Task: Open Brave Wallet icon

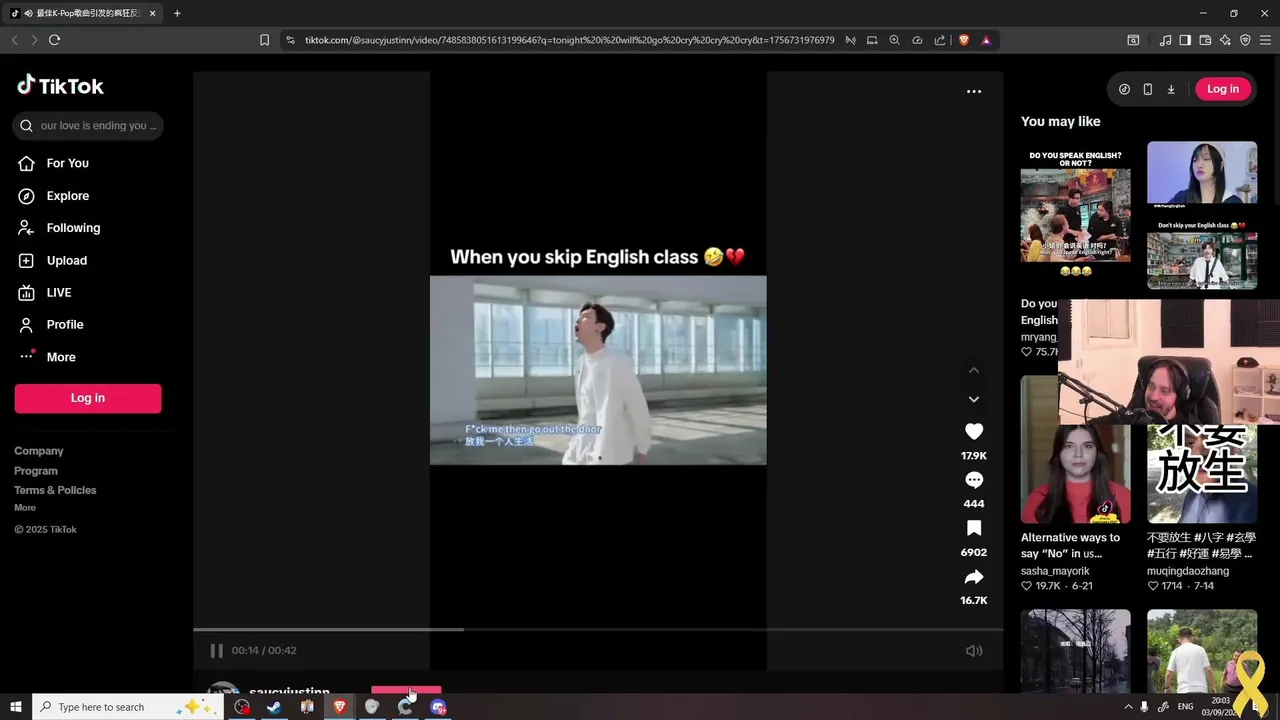Action: click(1205, 40)
